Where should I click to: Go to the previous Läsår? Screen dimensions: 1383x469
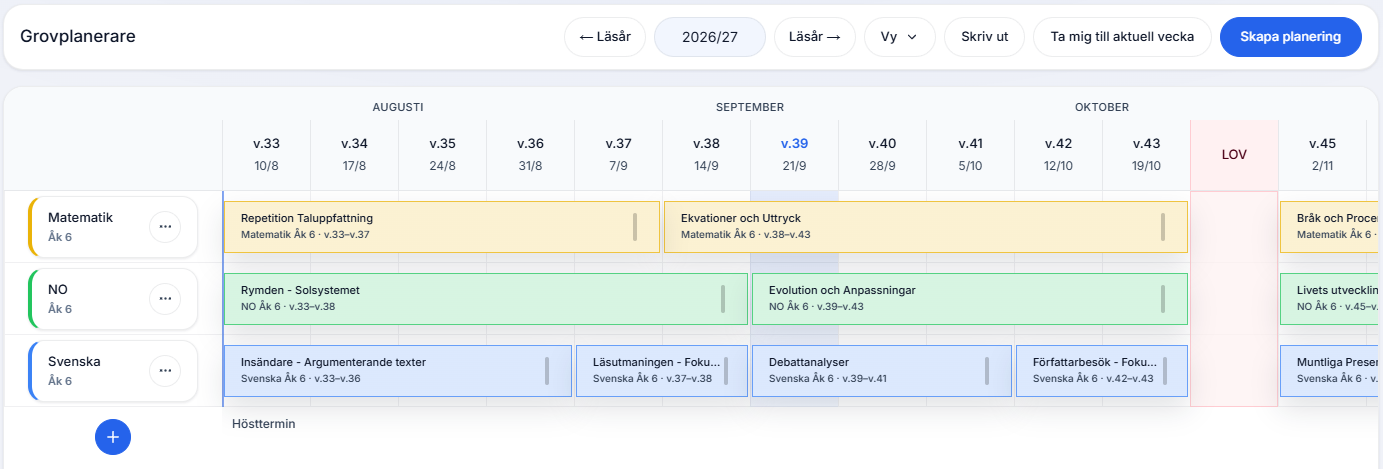pos(605,37)
